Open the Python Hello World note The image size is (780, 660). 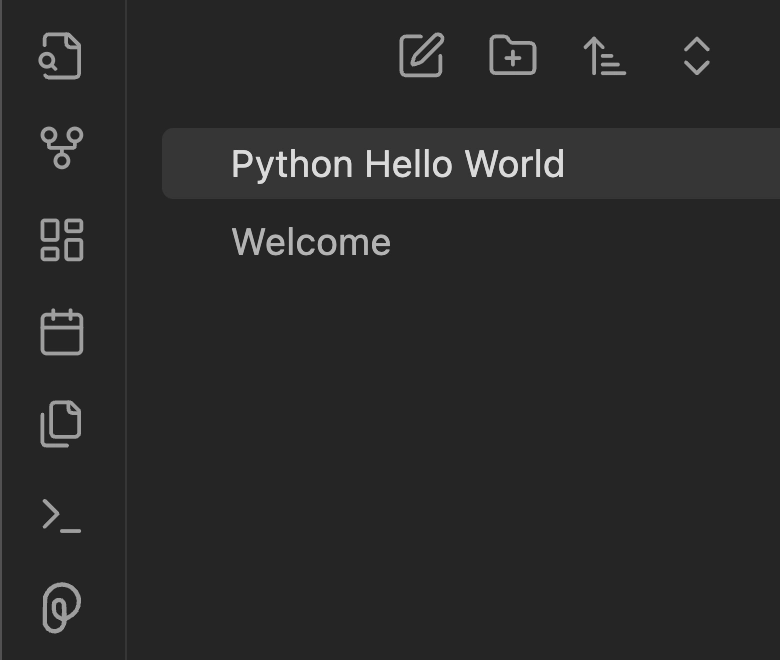click(x=397, y=164)
